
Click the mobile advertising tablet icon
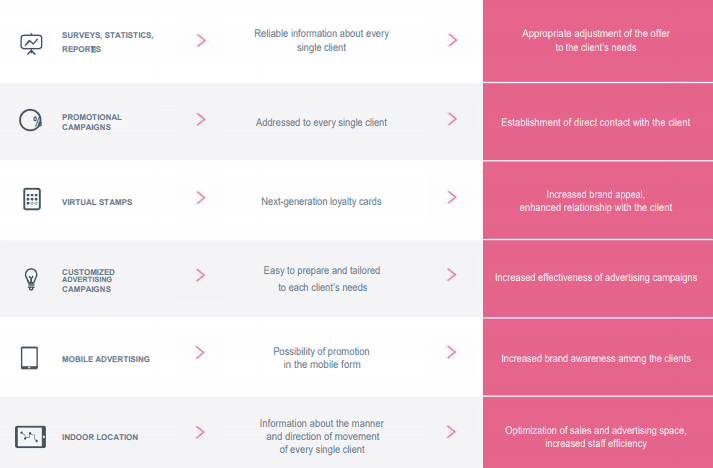coord(30,357)
